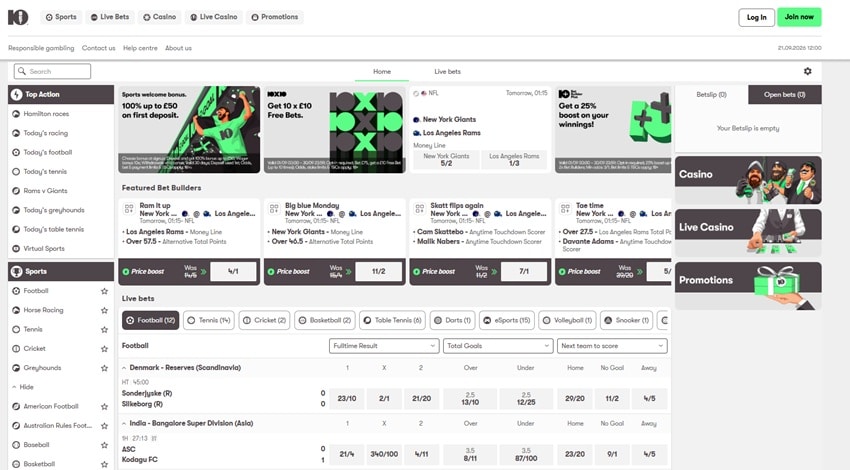Select Darts (1) live filter

click(x=453, y=320)
